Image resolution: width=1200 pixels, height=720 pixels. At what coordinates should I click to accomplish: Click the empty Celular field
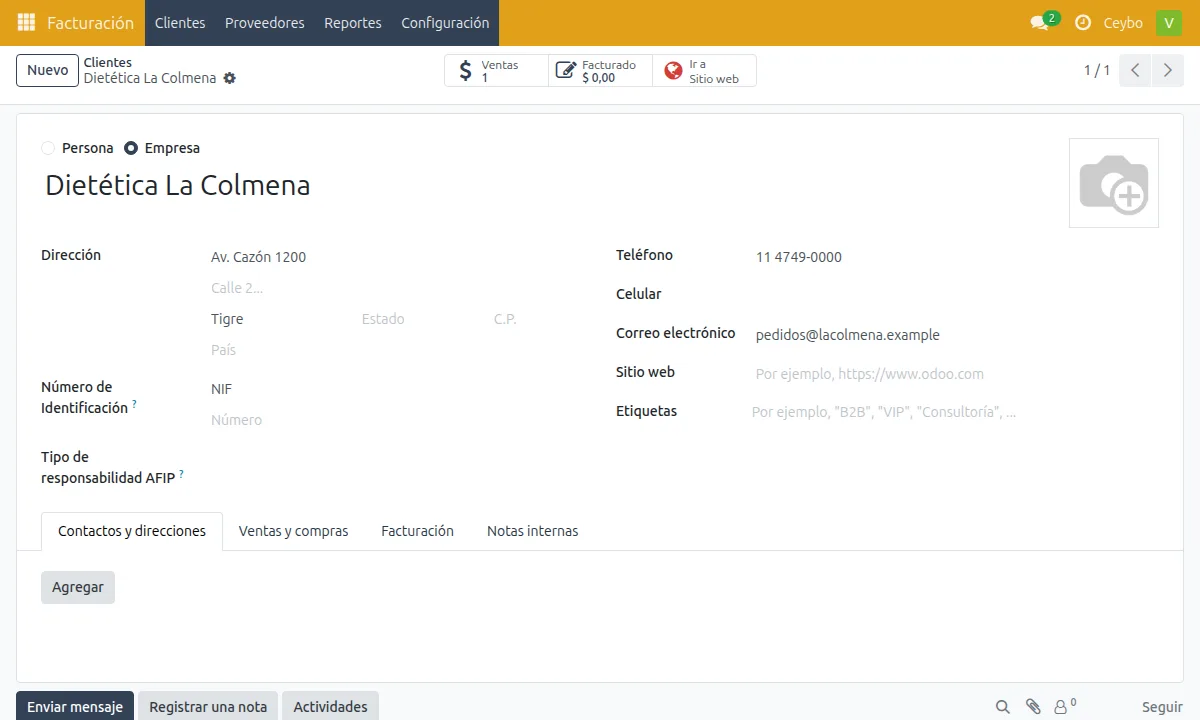click(955, 295)
